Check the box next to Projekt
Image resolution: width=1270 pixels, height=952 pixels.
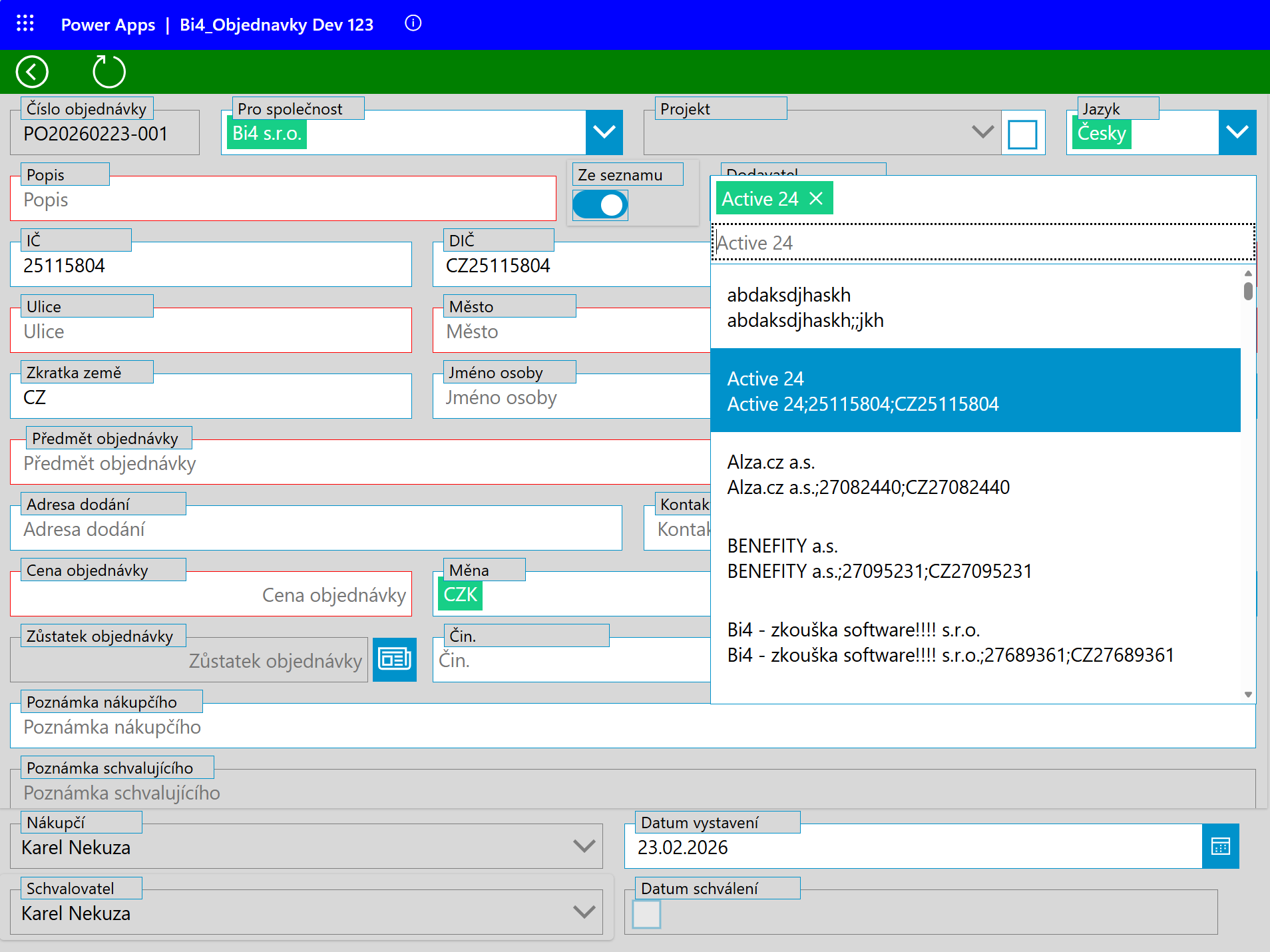[x=1022, y=134]
